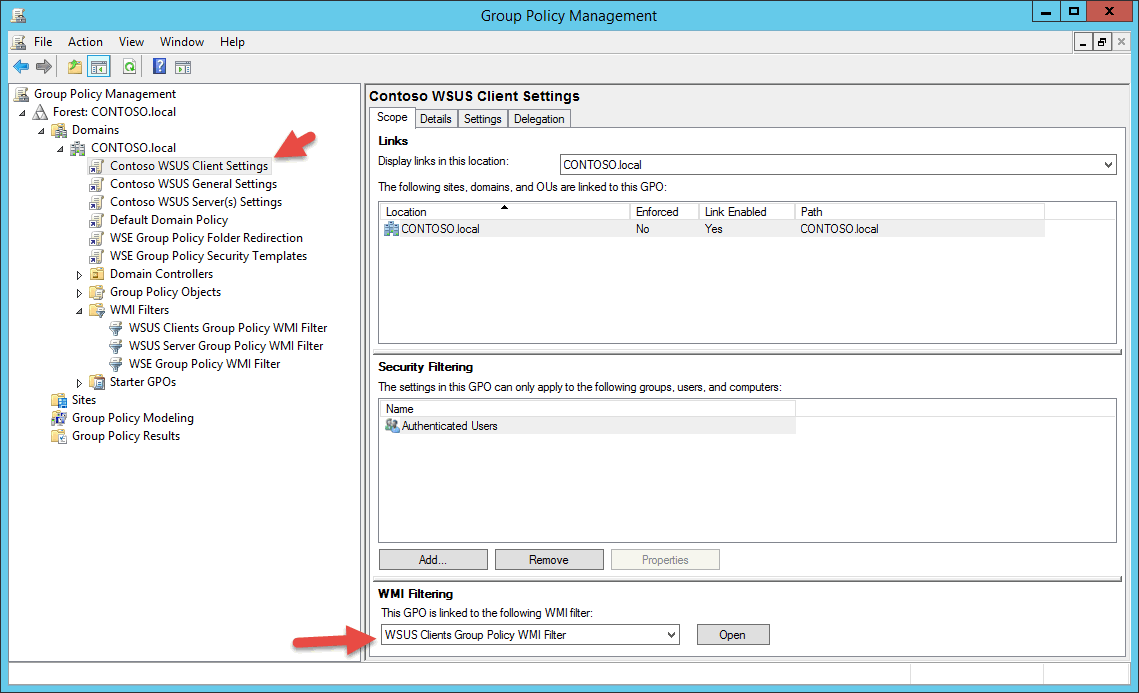Screen dimensions: 1139x693
Task: Select Default Domain Policy label in tree
Action: pos(169,220)
